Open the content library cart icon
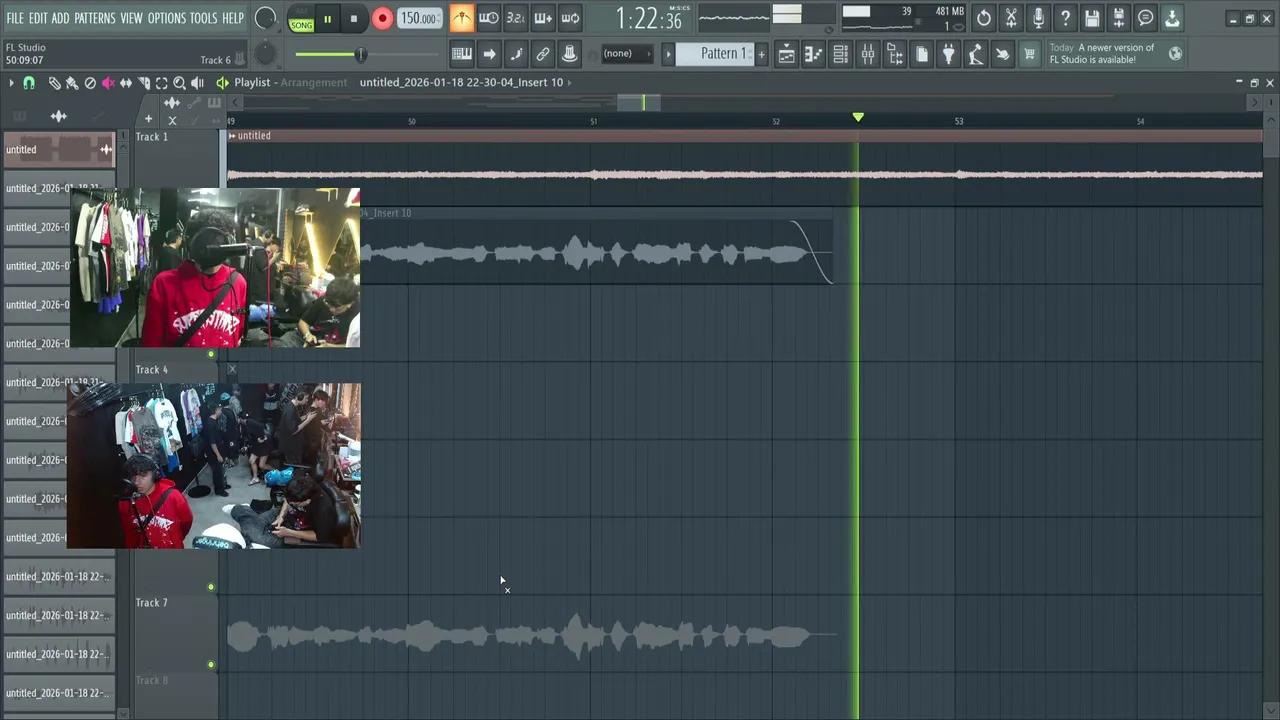The image size is (1280, 720). tap(1029, 54)
